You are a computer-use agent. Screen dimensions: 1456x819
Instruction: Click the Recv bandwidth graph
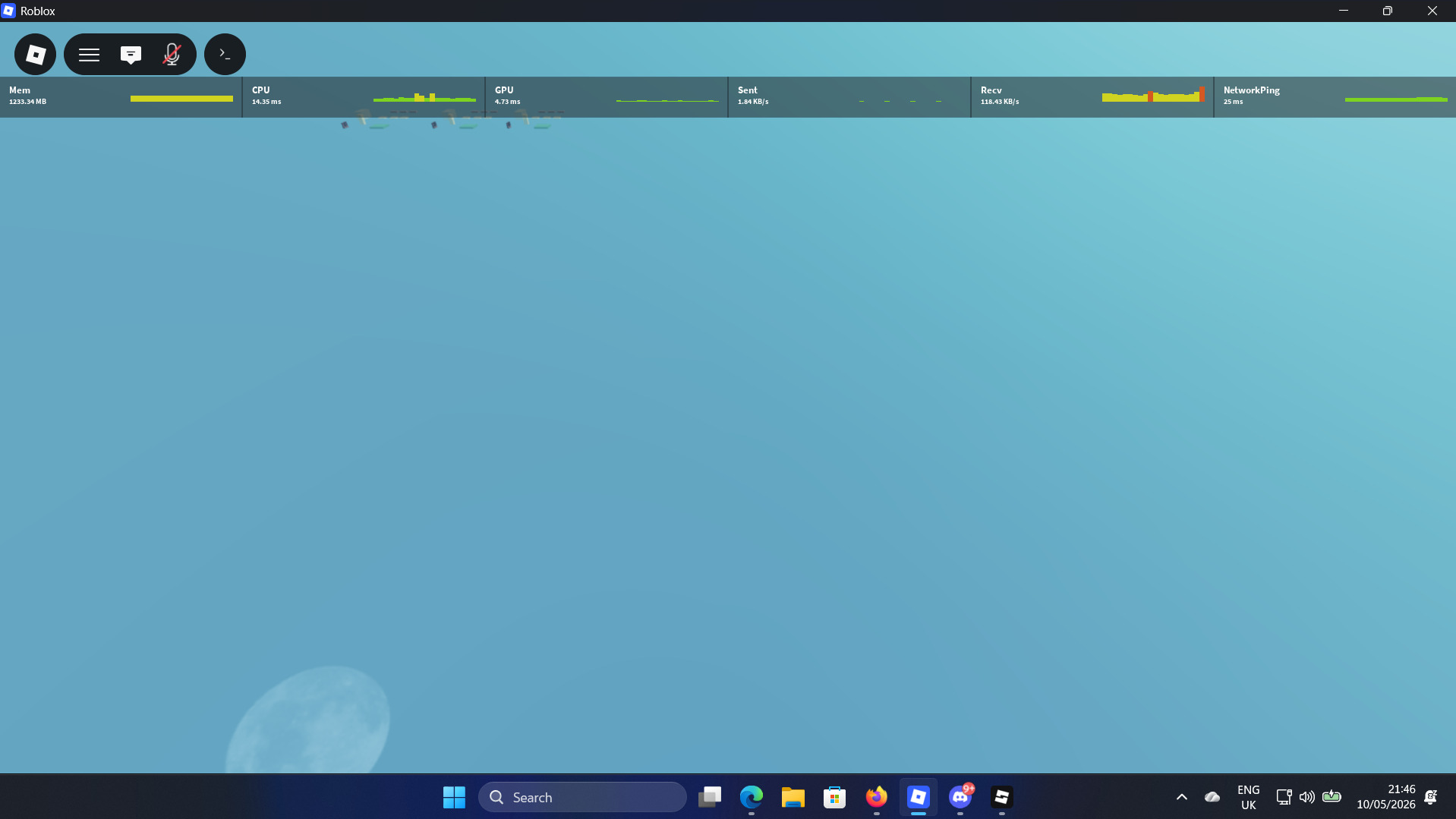point(1153,95)
